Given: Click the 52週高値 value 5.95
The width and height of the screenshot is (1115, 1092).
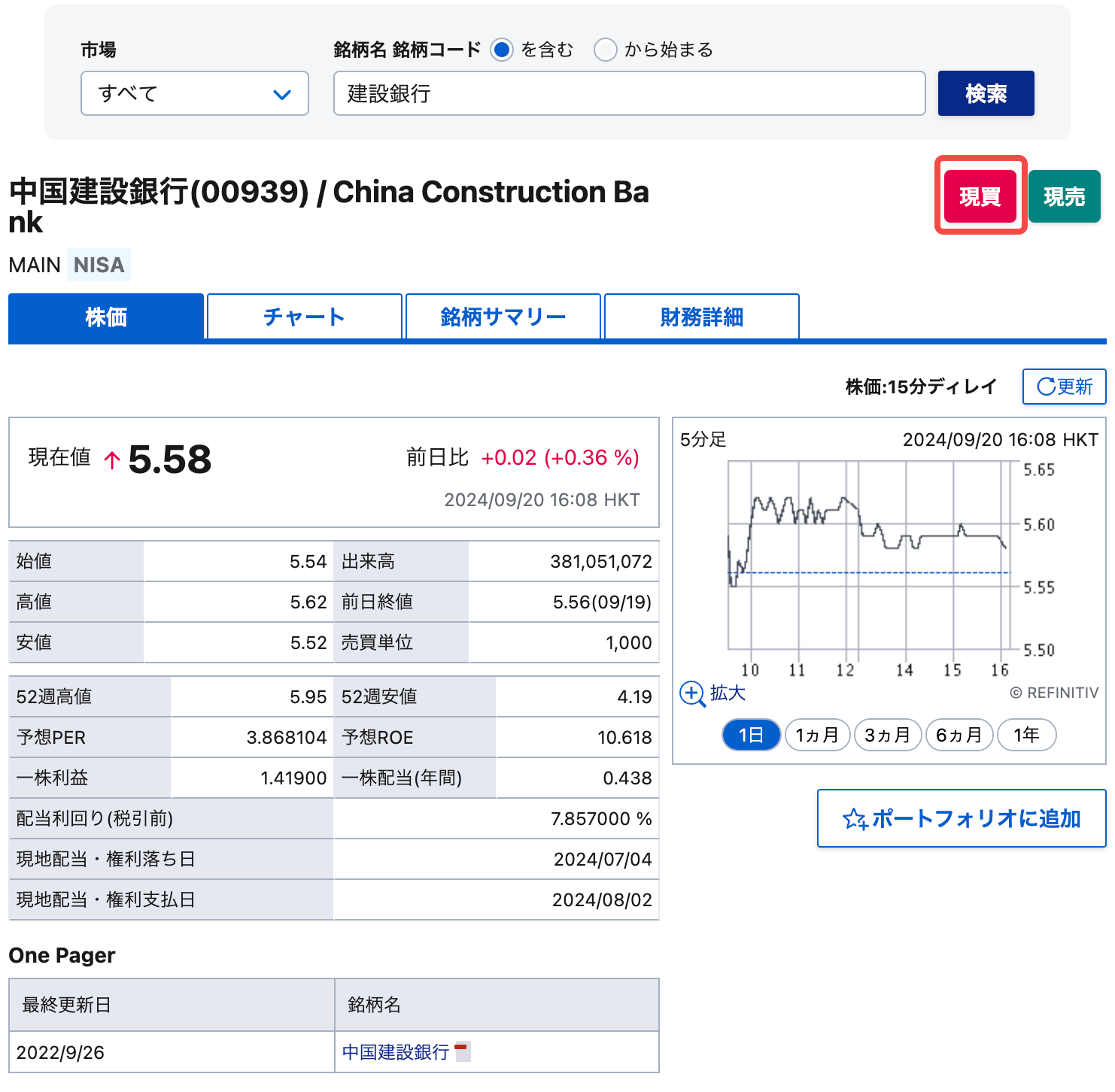Looking at the screenshot, I should tap(308, 697).
